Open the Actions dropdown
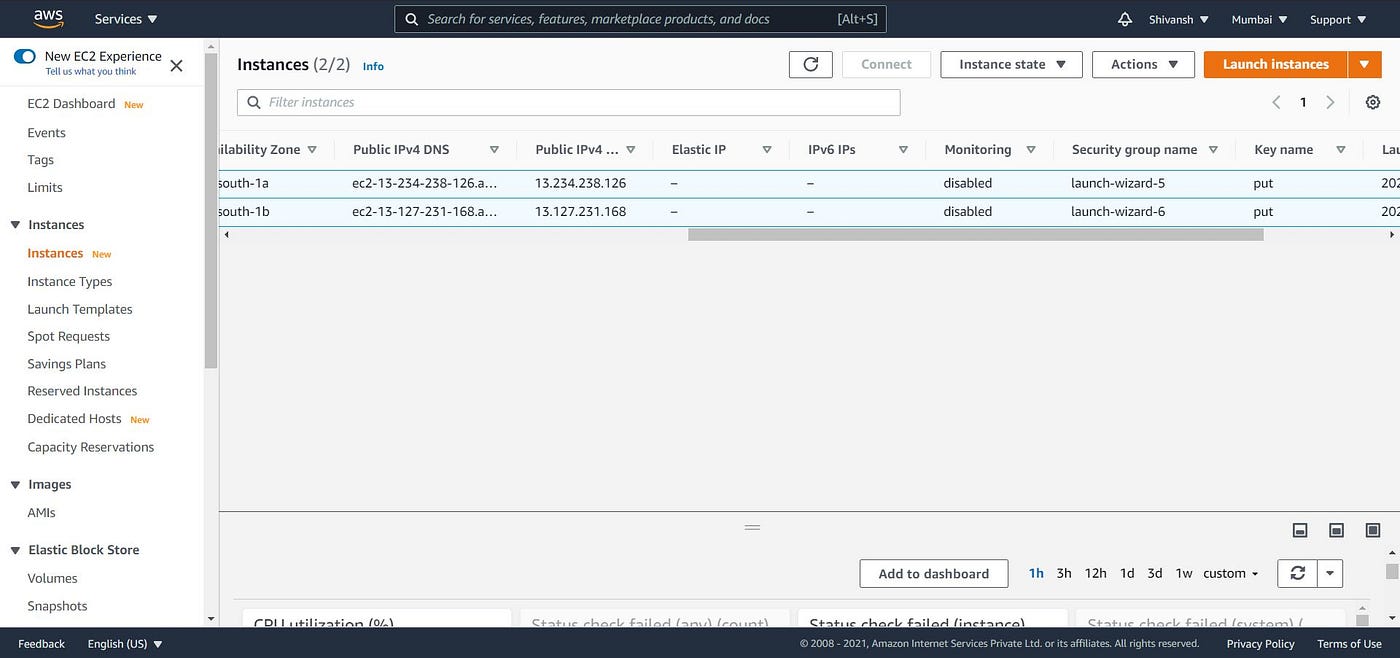The height and width of the screenshot is (658, 1400). click(1143, 64)
